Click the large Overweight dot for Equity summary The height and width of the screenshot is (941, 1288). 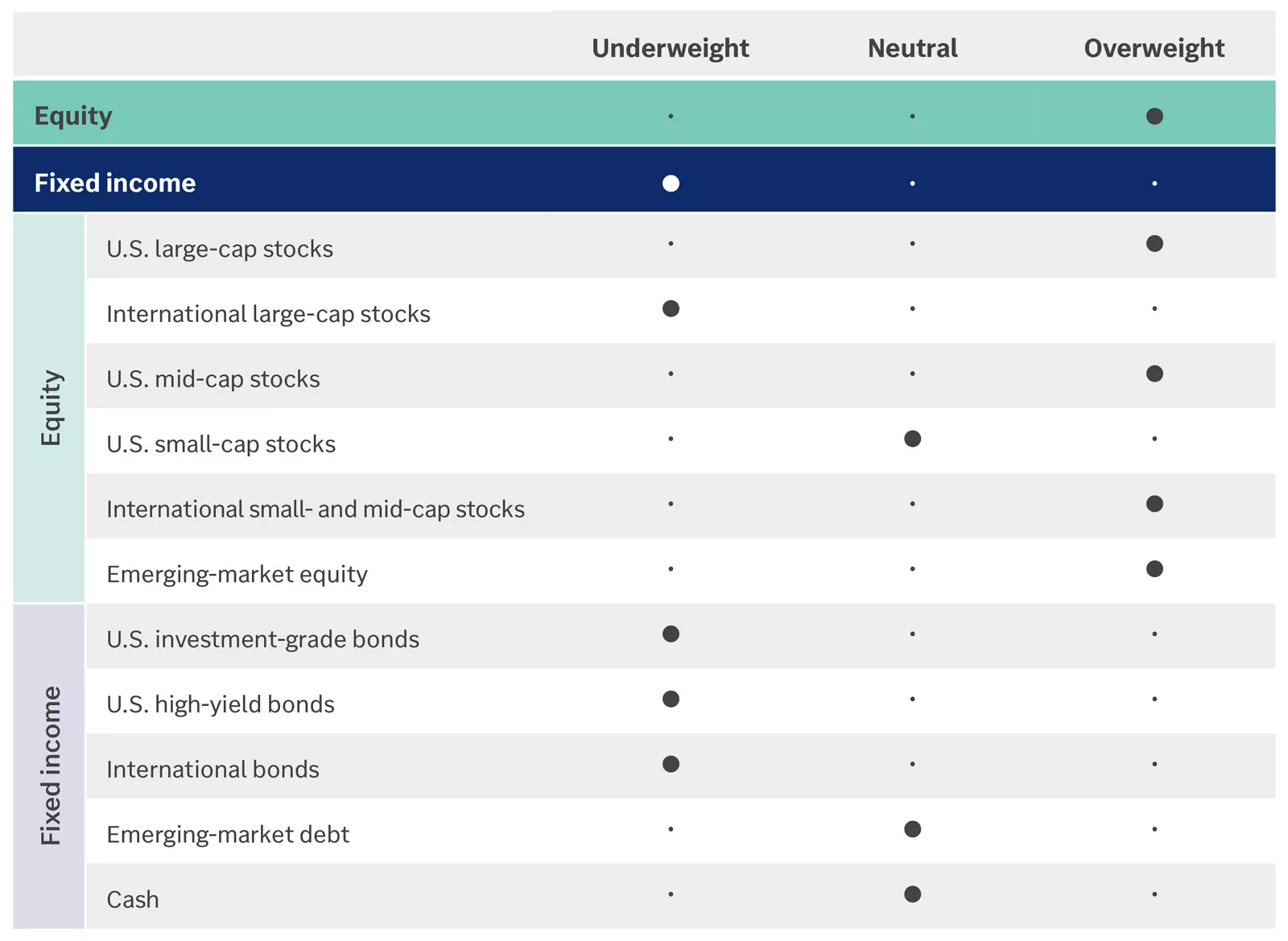coord(1154,116)
